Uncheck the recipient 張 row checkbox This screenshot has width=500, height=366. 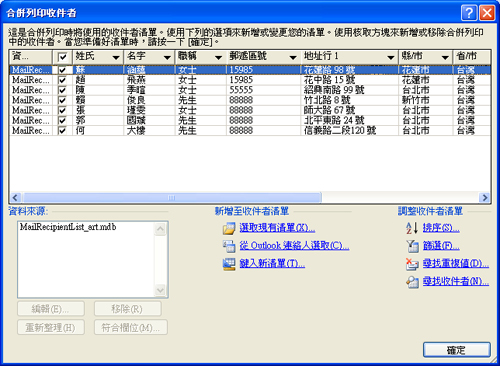point(62,110)
